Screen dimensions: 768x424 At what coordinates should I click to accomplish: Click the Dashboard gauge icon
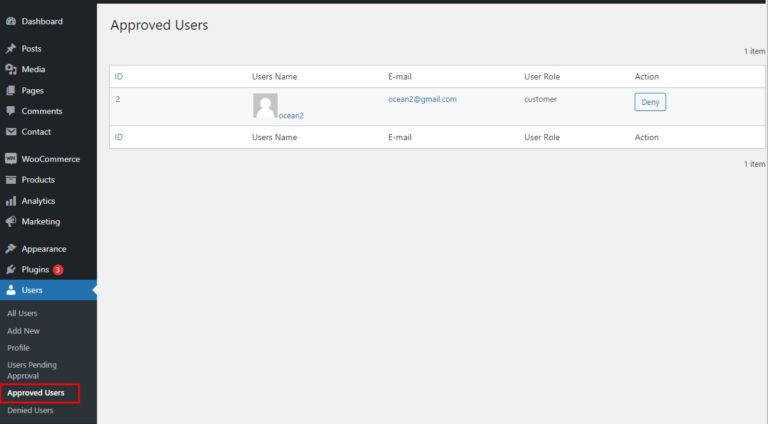(x=11, y=21)
